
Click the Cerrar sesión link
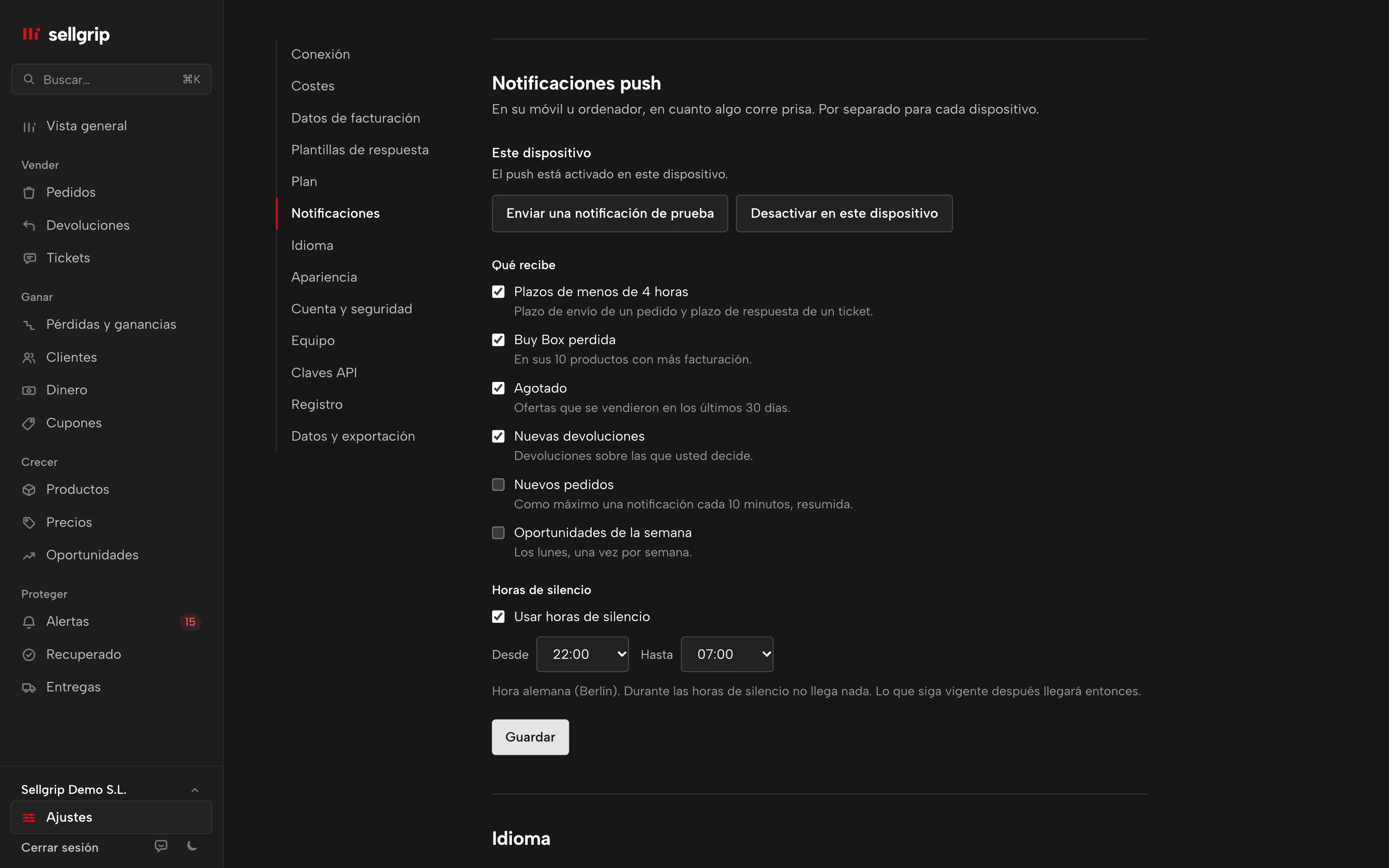pos(60,847)
